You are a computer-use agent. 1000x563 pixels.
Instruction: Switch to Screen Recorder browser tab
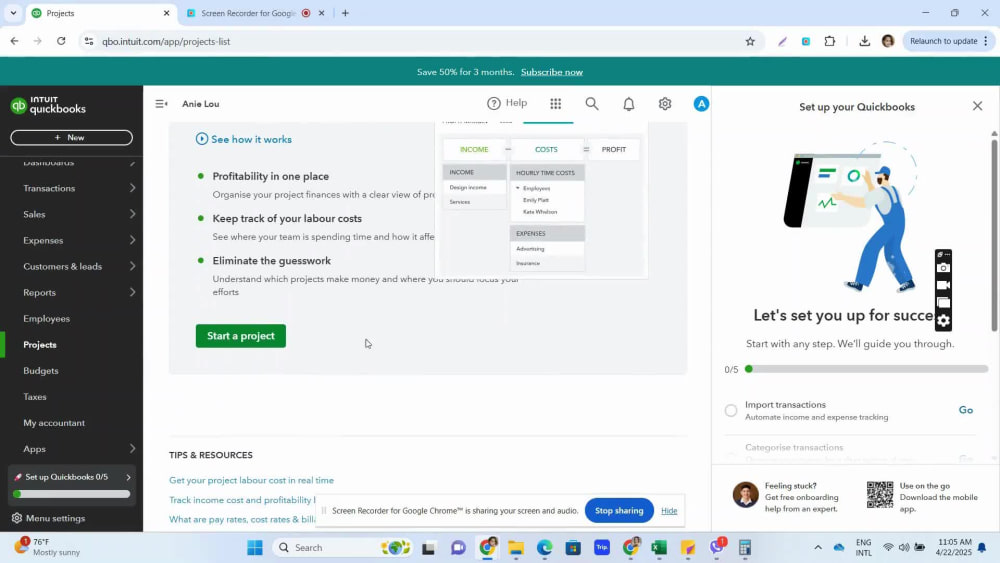point(249,13)
